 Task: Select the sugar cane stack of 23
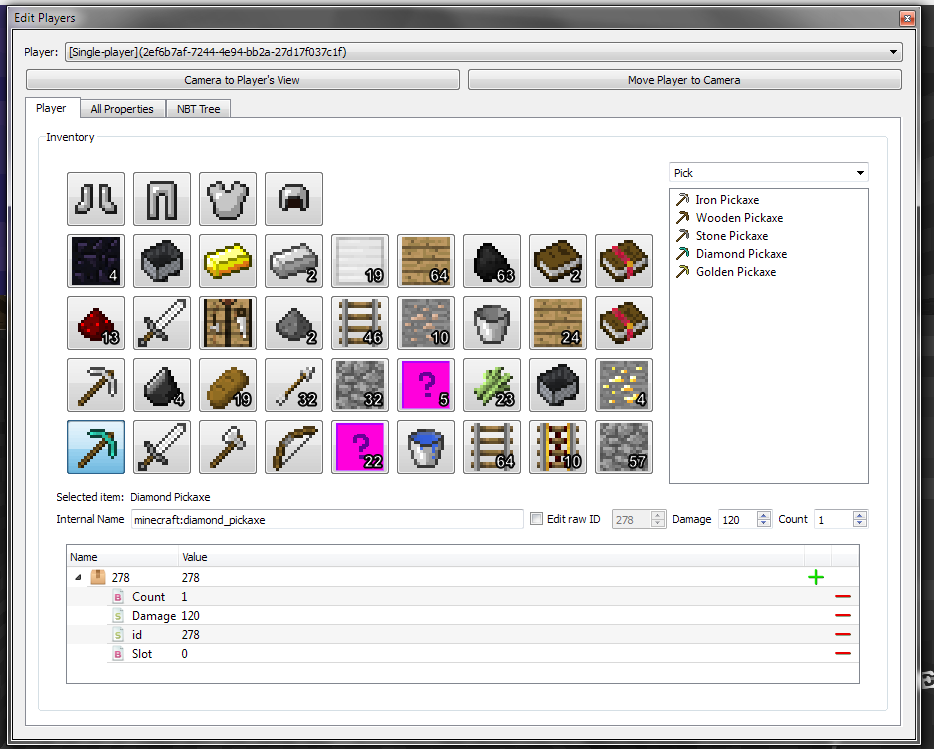coord(492,385)
